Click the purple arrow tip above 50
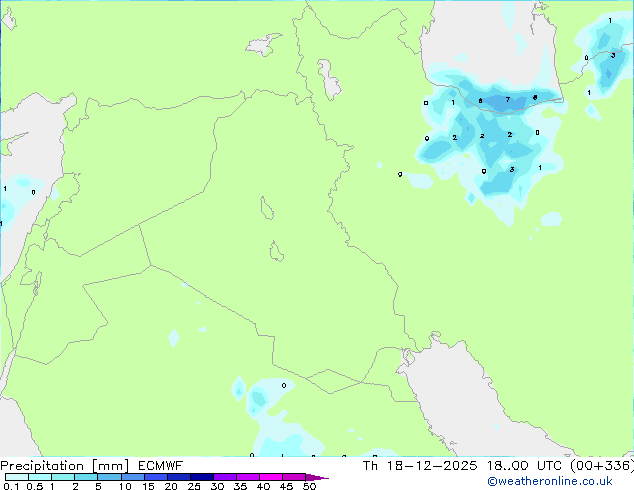 point(317,477)
